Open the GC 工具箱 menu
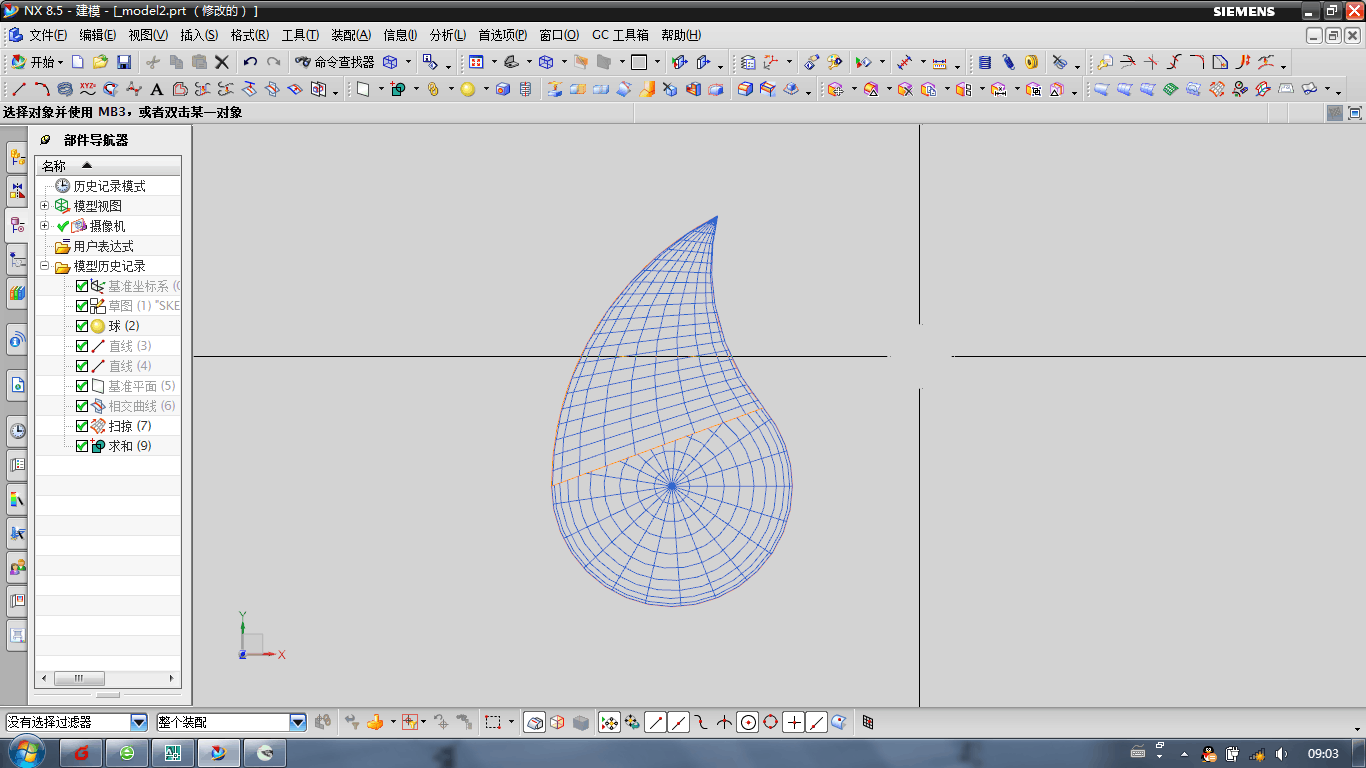Viewport: 1366px width, 768px height. point(620,35)
